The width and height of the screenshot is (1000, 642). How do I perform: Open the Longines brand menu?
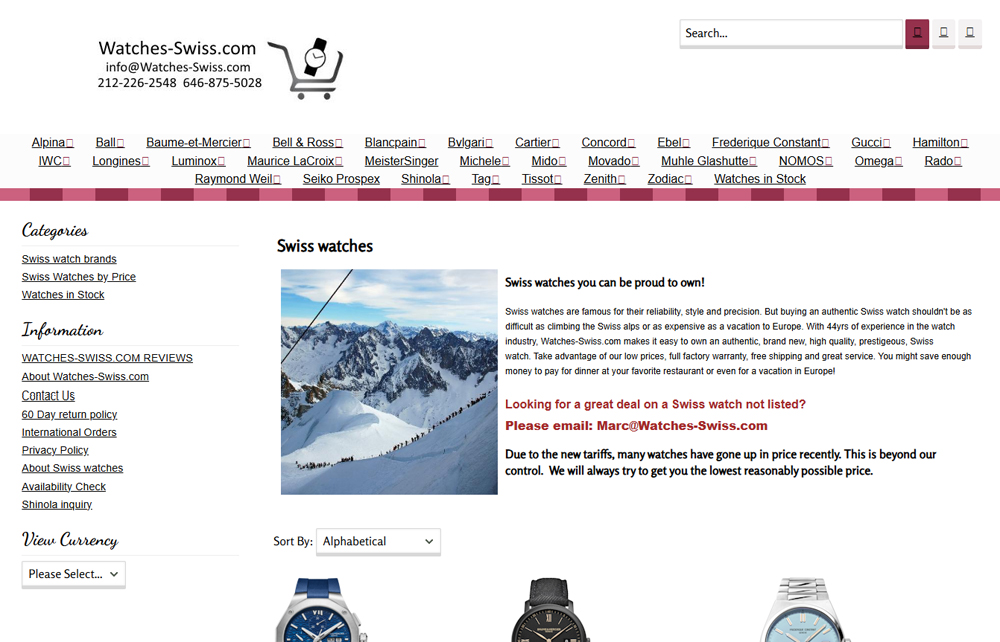click(x=121, y=161)
